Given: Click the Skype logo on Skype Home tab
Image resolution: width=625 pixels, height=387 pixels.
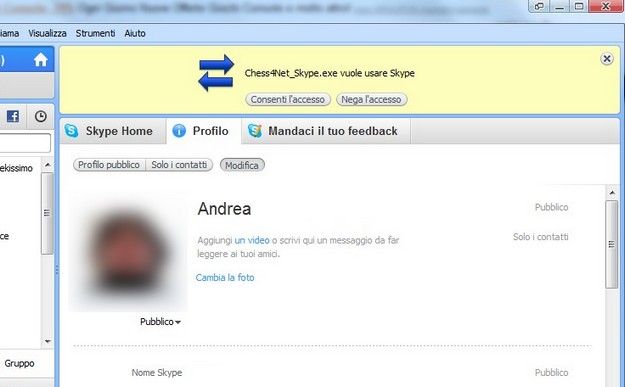Looking at the screenshot, I should point(72,131).
